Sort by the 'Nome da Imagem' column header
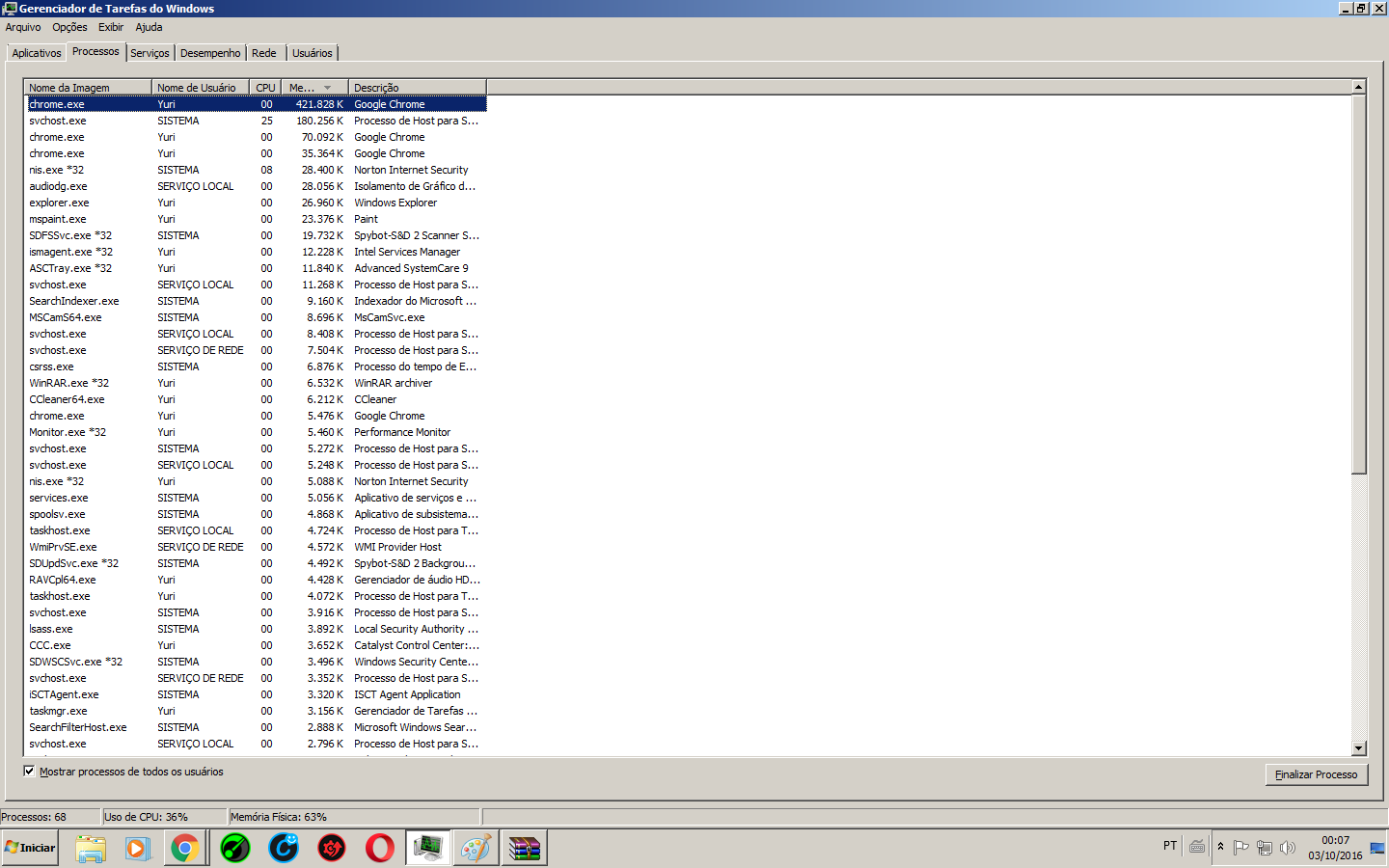Image resolution: width=1389 pixels, height=868 pixels. click(x=88, y=88)
